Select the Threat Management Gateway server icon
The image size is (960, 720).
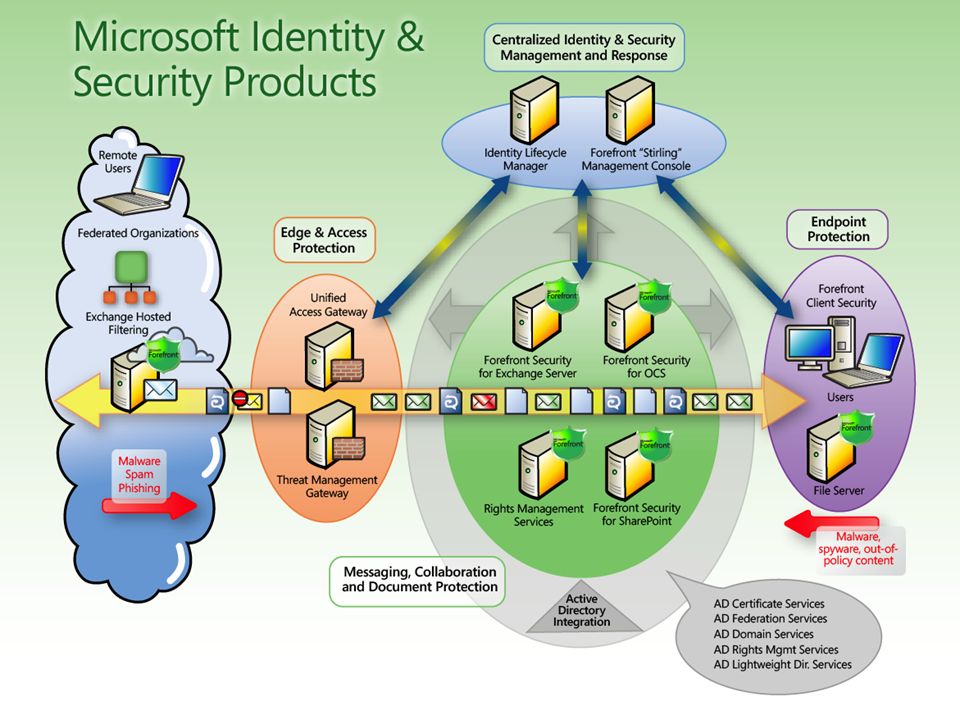(335, 435)
